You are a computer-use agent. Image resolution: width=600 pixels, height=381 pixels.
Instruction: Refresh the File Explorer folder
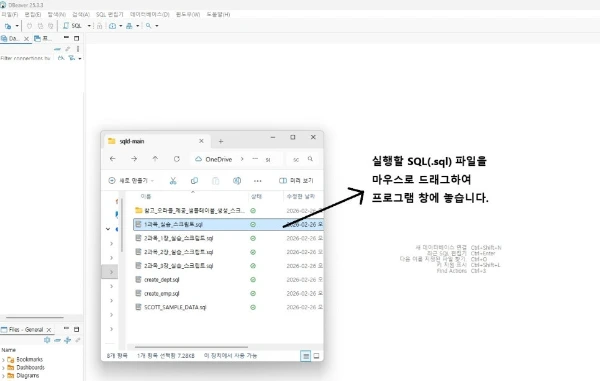point(176,159)
